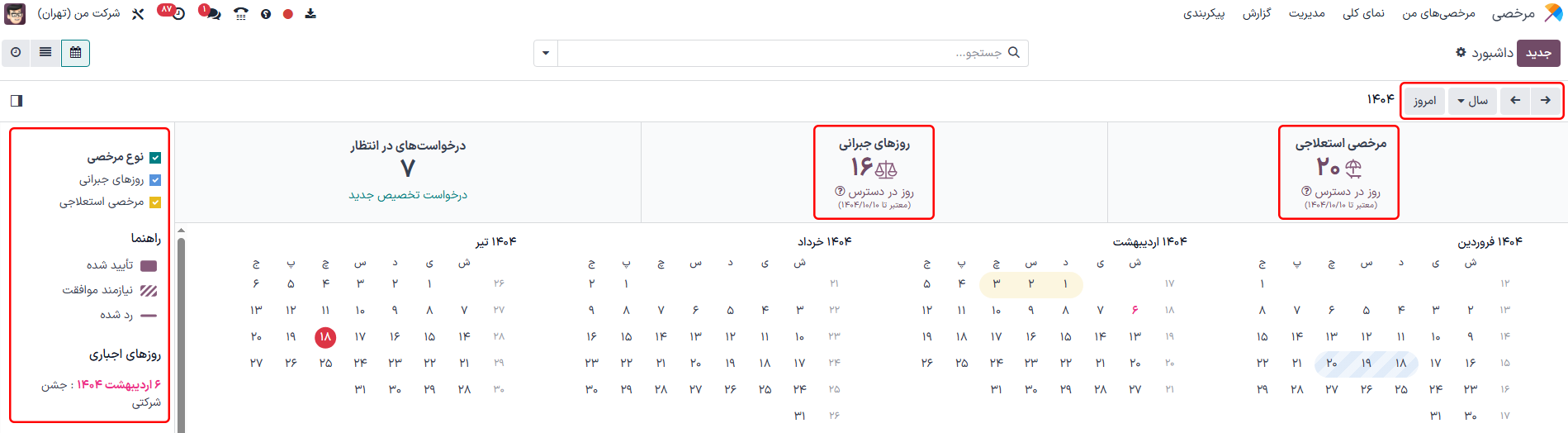
Task: Click the جدید button
Action: pos(1538,53)
